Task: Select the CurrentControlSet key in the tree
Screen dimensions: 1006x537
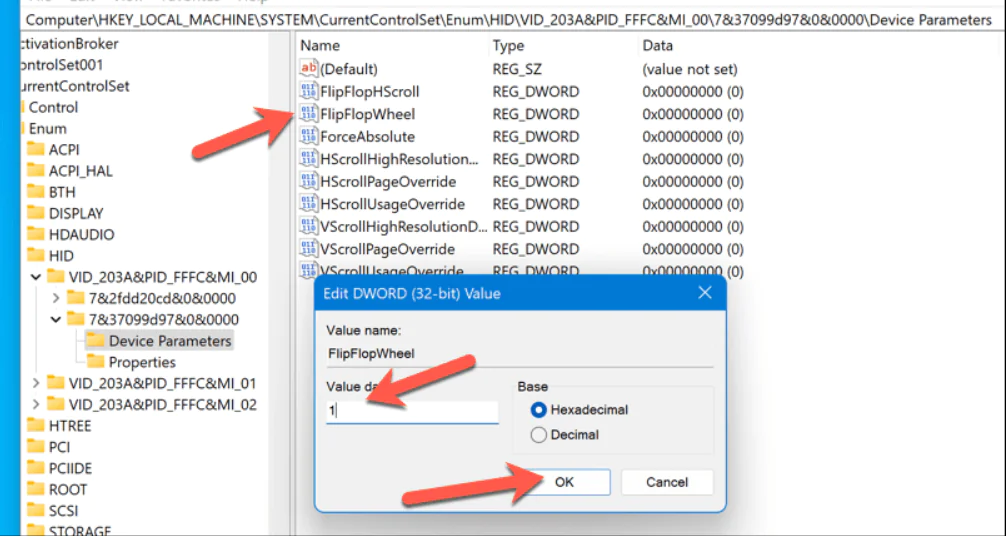Action: (x=75, y=86)
